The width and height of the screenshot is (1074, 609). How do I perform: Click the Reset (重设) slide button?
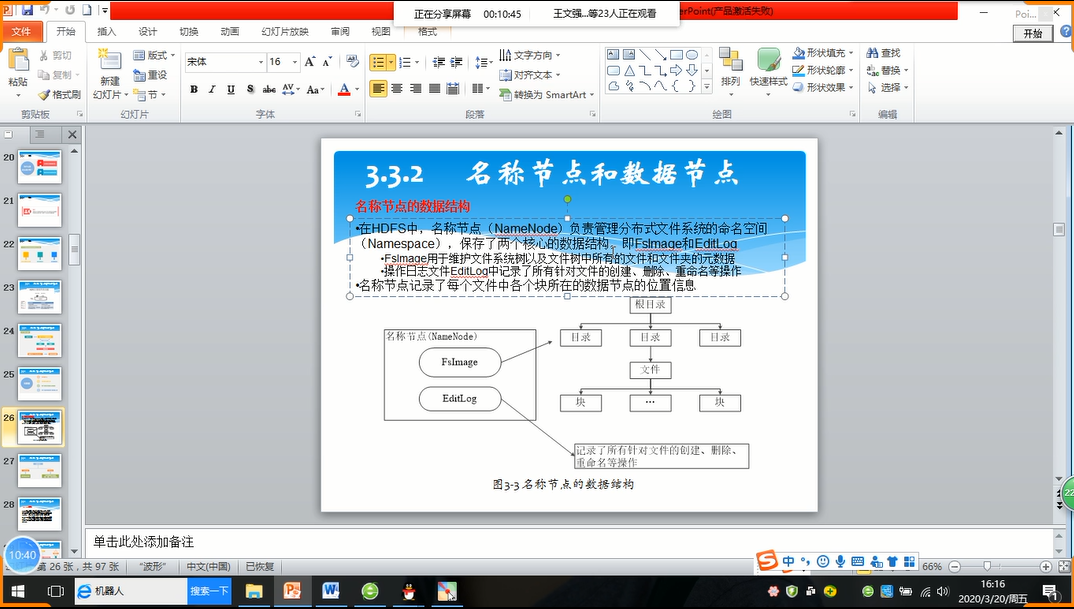(x=151, y=75)
